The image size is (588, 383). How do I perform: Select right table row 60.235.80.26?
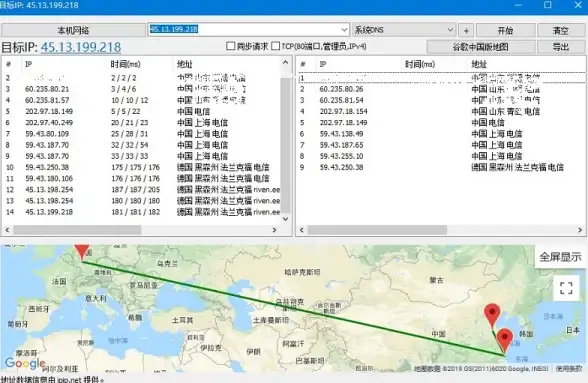[441, 89]
